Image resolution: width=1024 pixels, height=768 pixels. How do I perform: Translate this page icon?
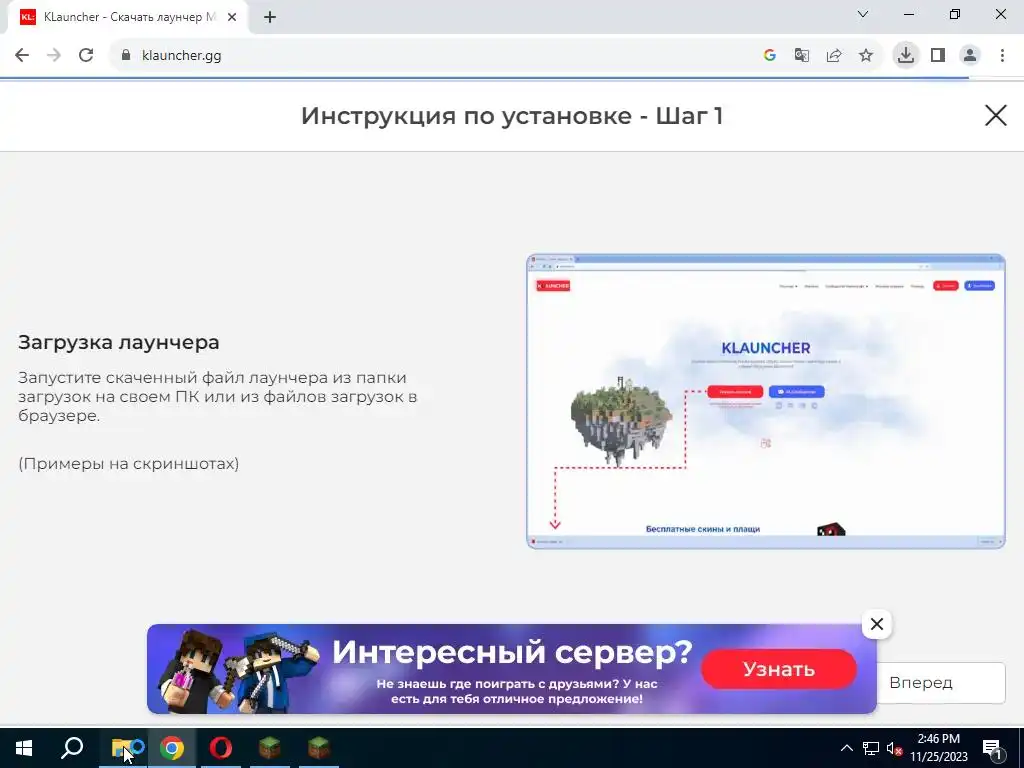(801, 56)
